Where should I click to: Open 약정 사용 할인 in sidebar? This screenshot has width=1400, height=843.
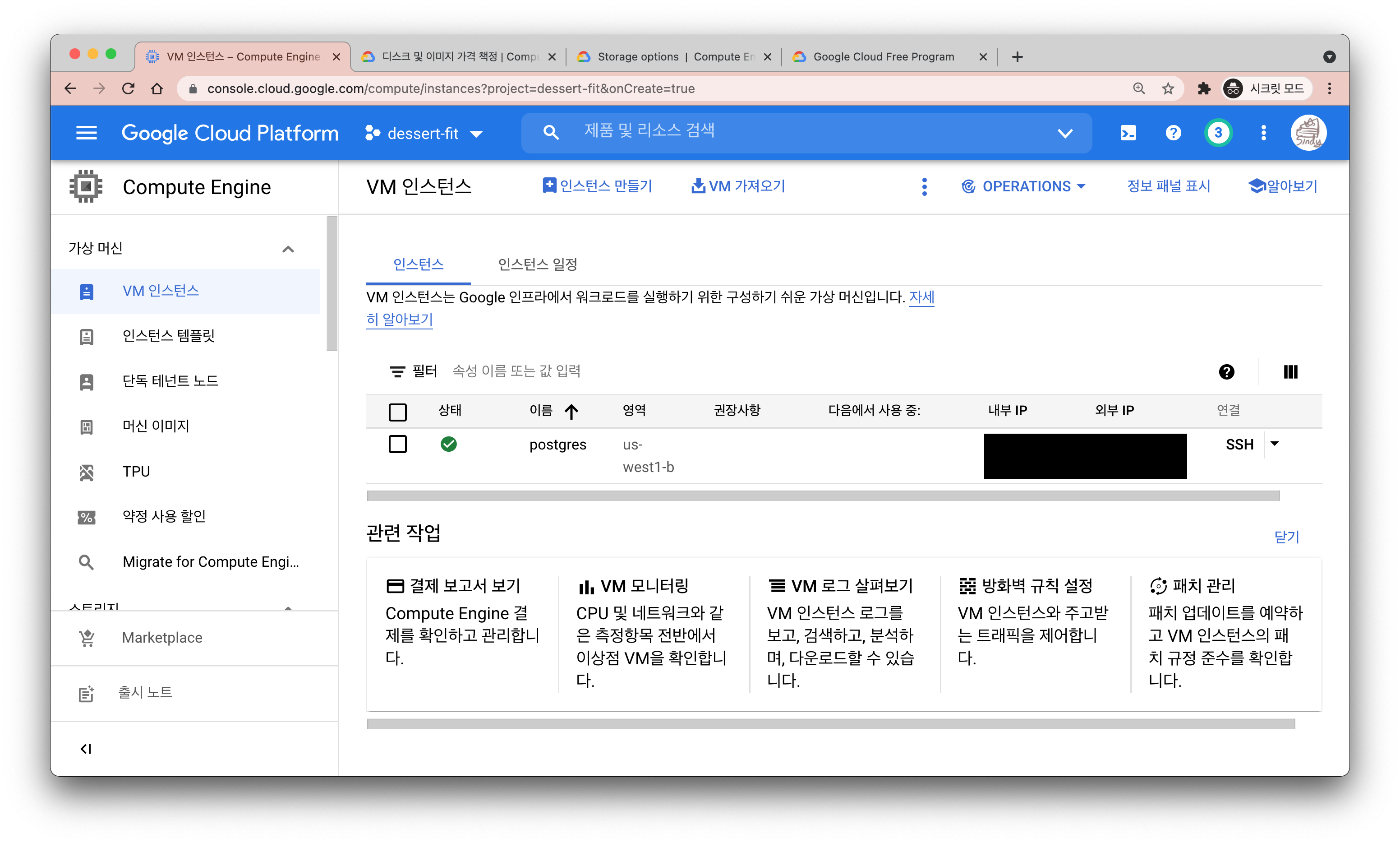185,516
